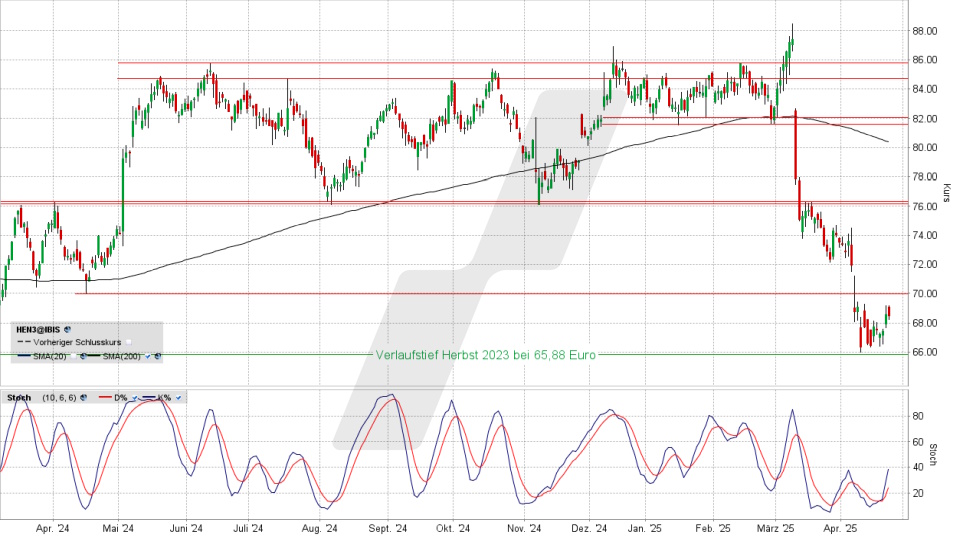Click the Vorheriger Schlusskurs legend text
Screen dimensions: 960x540
coord(77,342)
